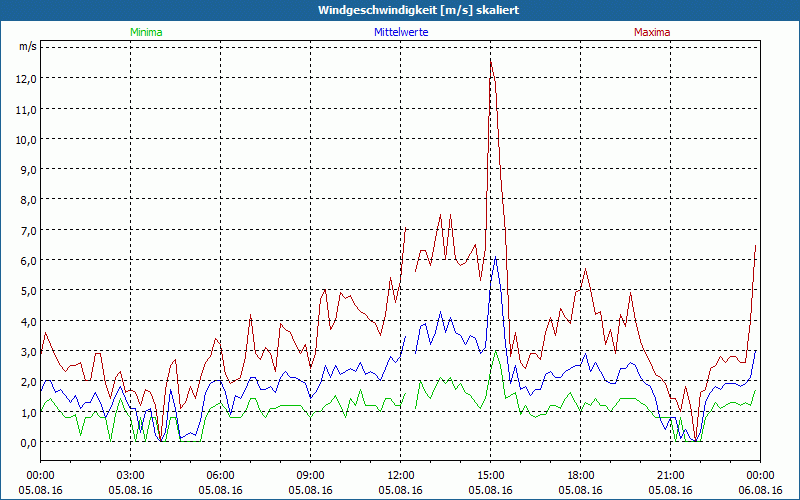Click the Mittelwerte legend label
The image size is (800, 500).
(x=401, y=32)
